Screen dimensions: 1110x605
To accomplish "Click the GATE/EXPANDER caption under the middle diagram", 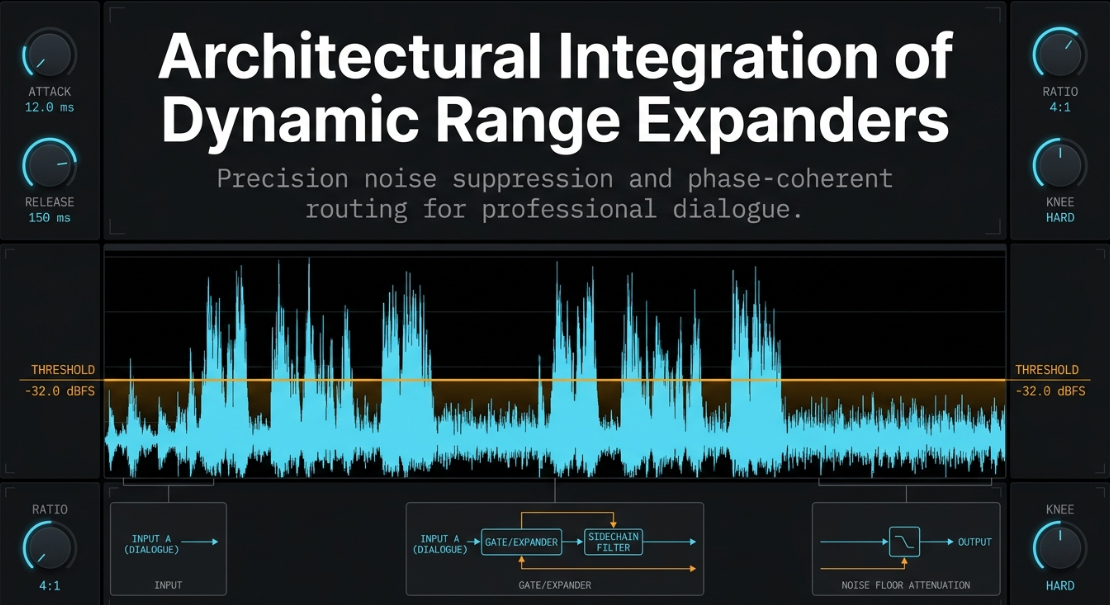I will point(555,585).
